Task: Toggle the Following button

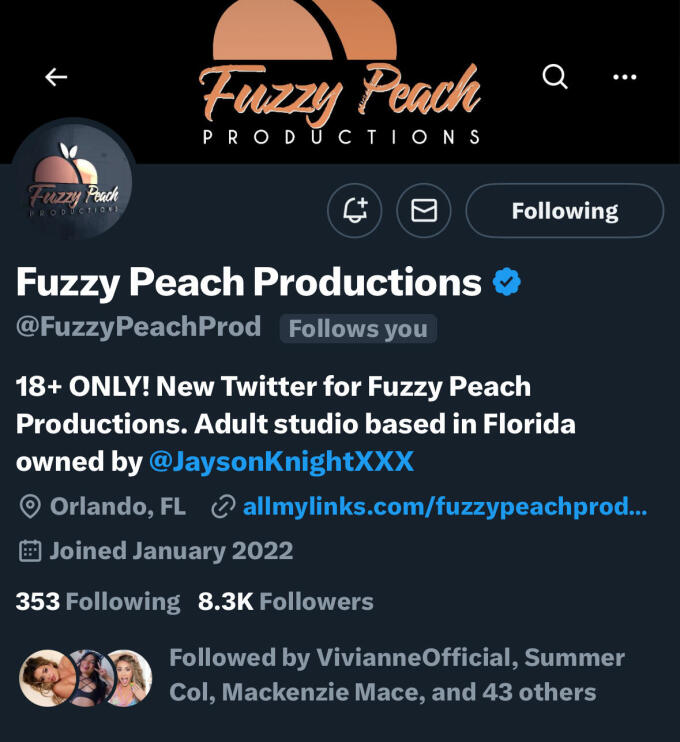Action: point(564,210)
